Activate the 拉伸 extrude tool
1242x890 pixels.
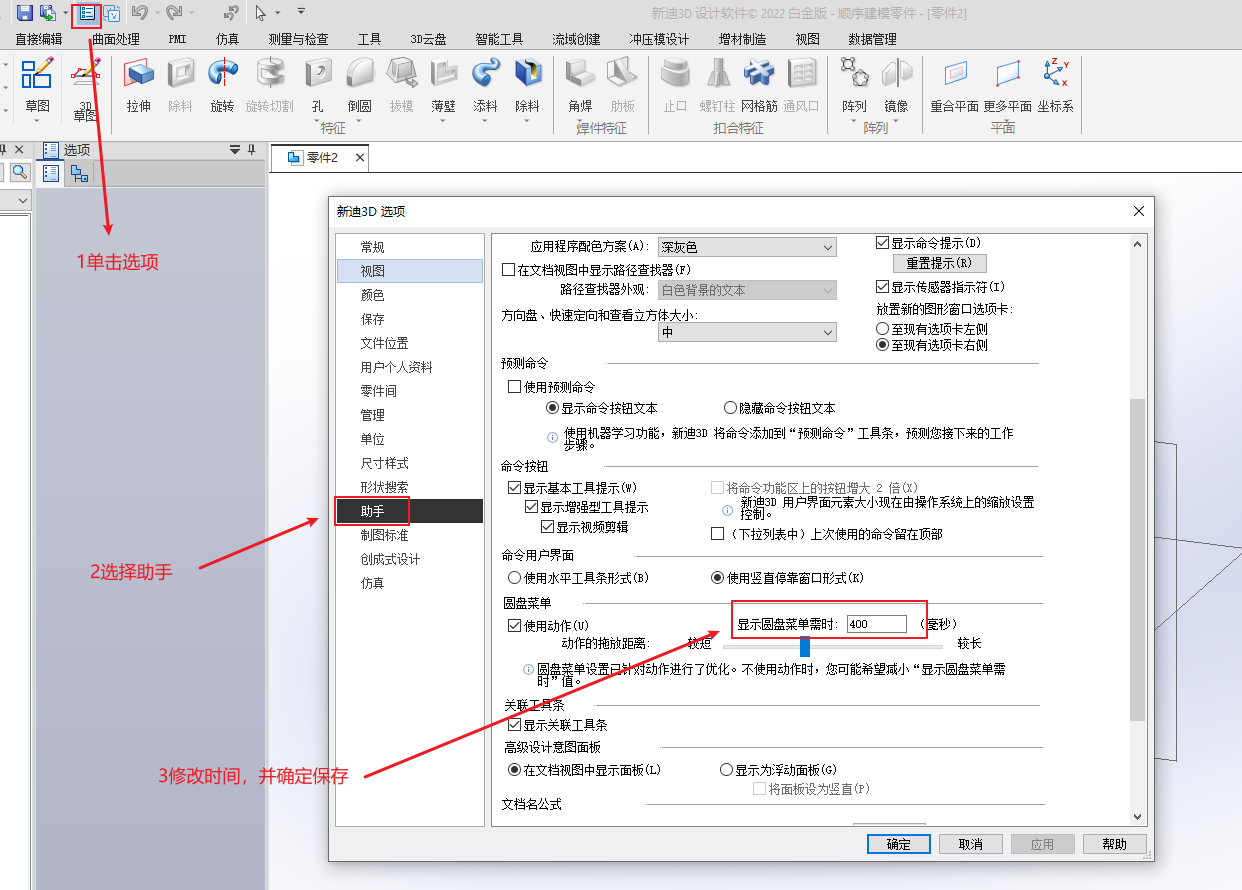pyautogui.click(x=139, y=85)
